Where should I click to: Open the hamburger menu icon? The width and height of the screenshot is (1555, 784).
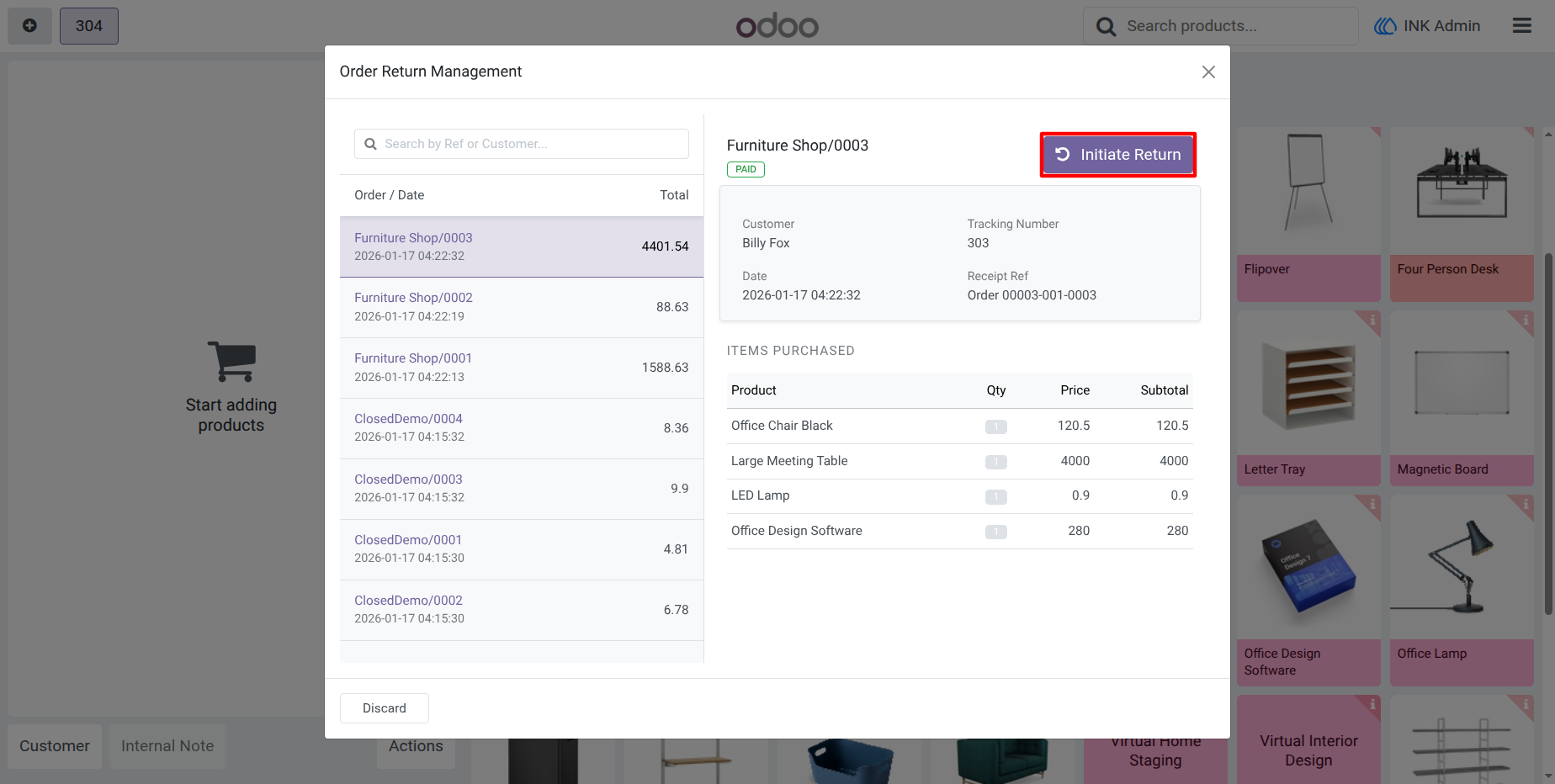tap(1522, 26)
